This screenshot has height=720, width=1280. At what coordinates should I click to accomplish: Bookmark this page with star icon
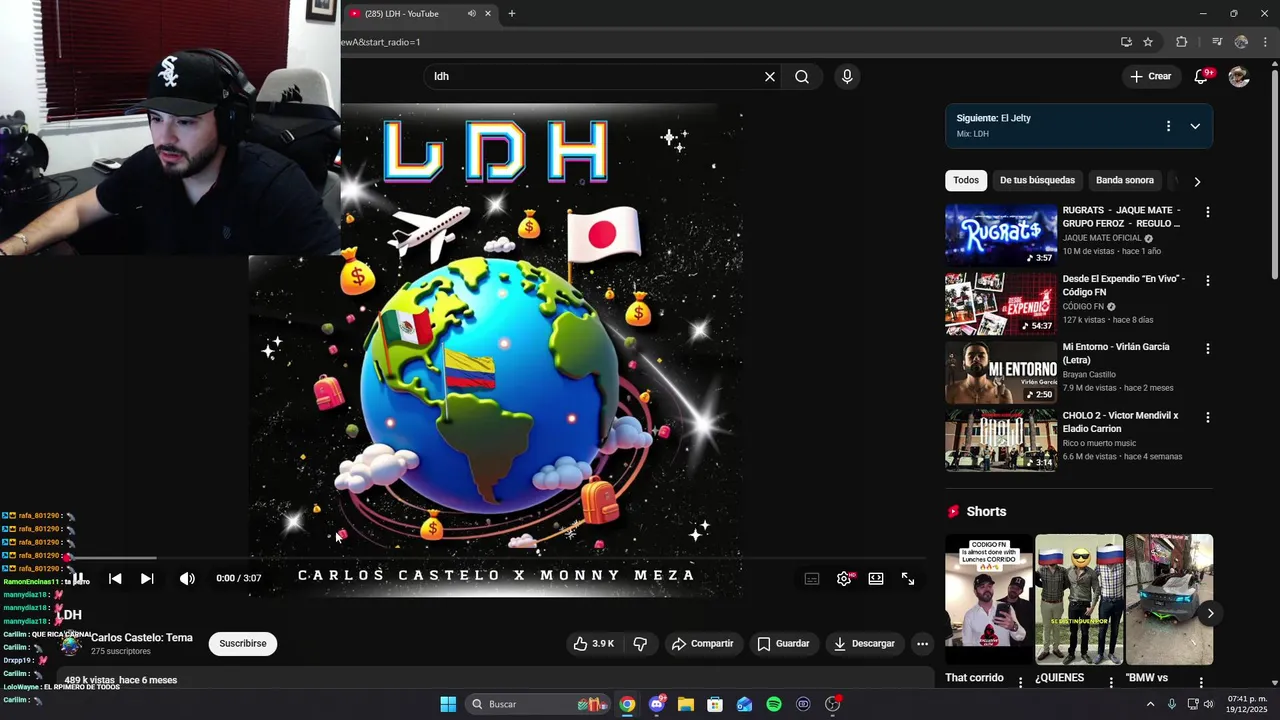pyautogui.click(x=1148, y=42)
